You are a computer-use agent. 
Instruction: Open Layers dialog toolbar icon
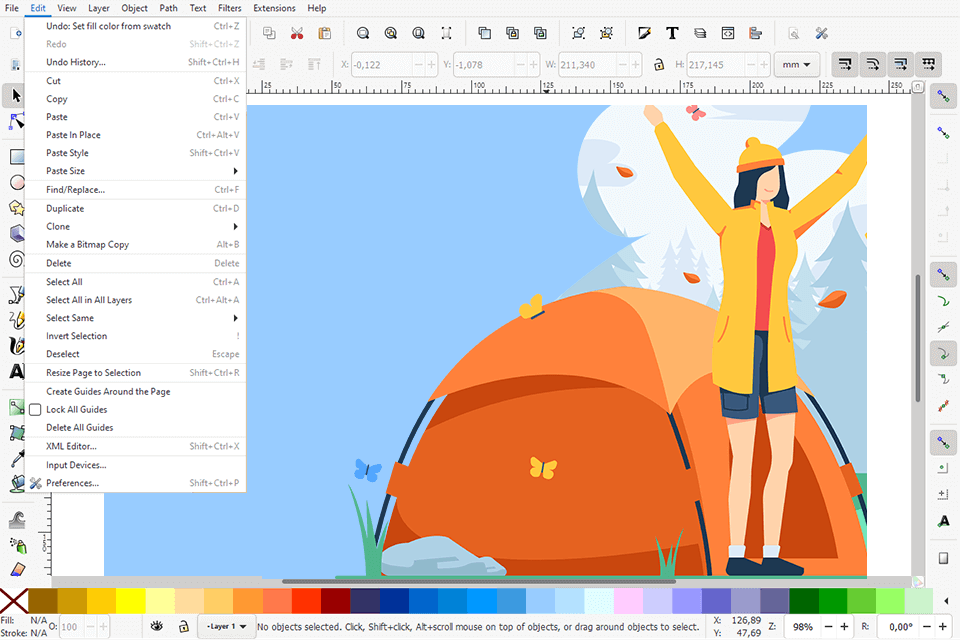coord(700,33)
